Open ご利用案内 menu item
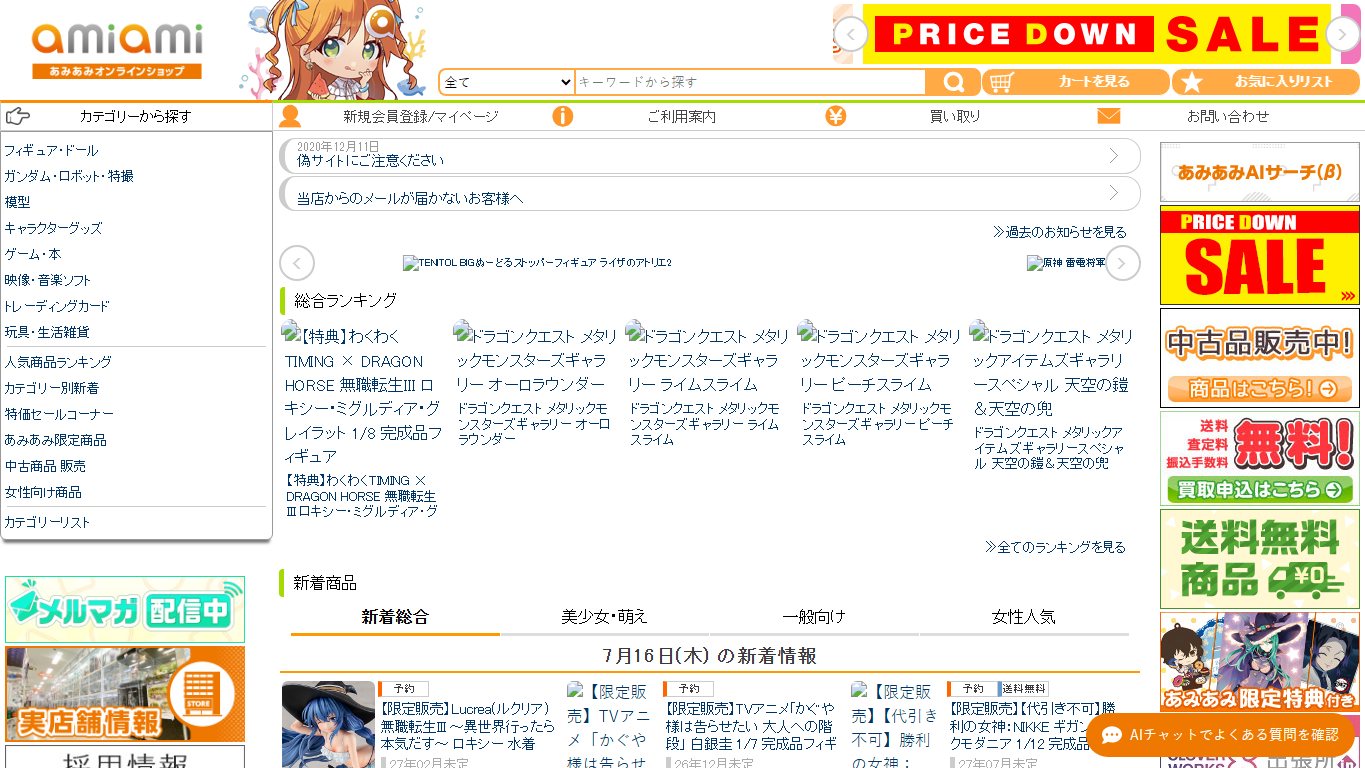The image size is (1365, 768). 681,116
